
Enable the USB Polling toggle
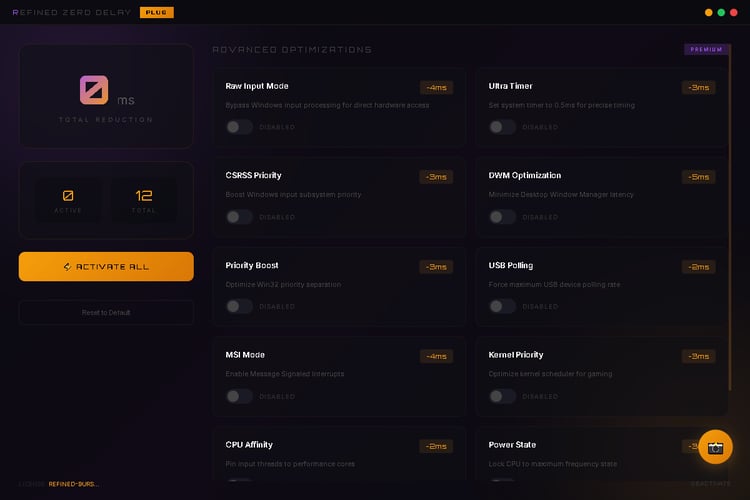click(x=502, y=307)
